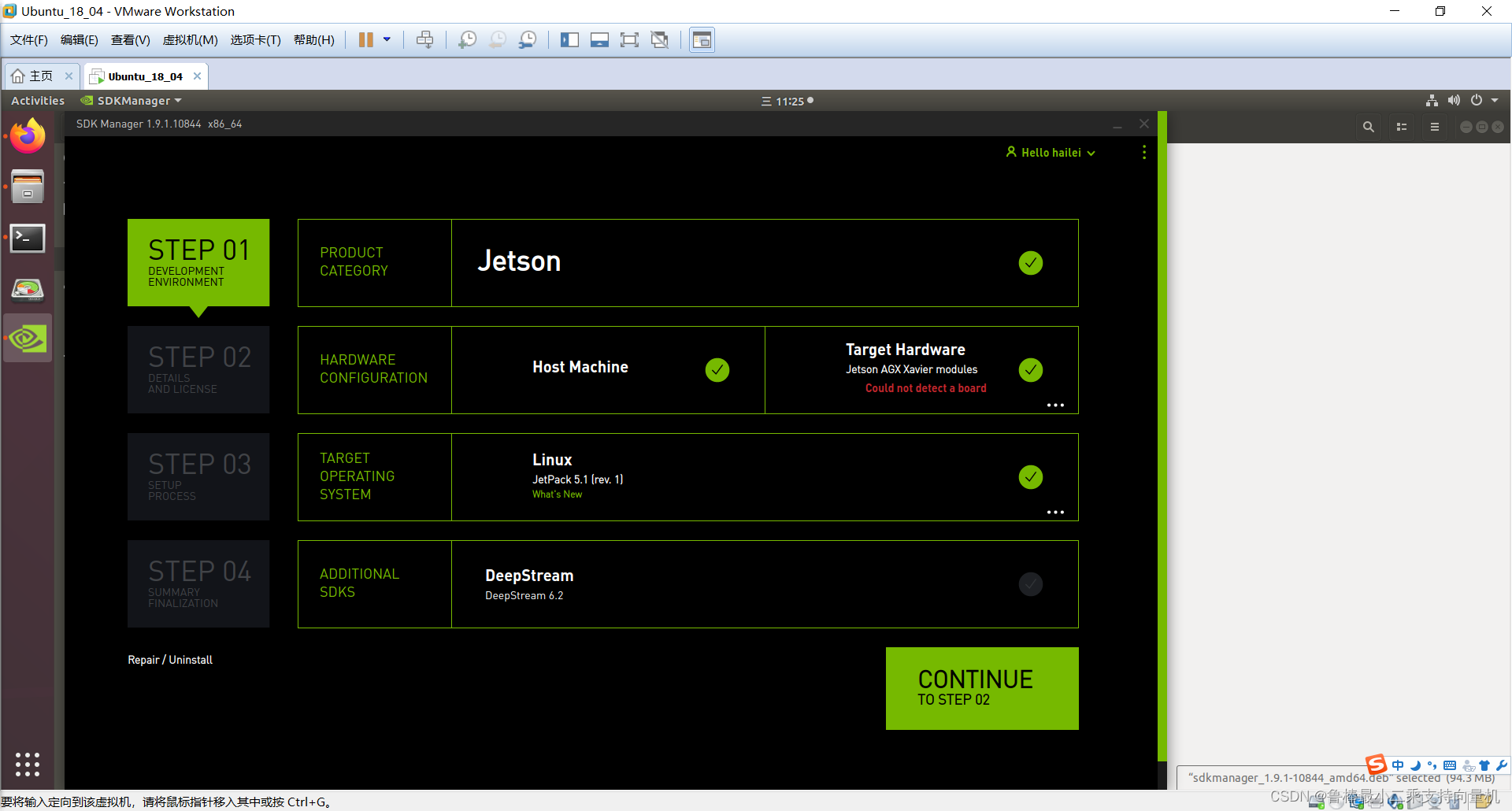Viewport: 1512px width, 811px height.
Task: Open the Files manager in dock
Action: (28, 187)
